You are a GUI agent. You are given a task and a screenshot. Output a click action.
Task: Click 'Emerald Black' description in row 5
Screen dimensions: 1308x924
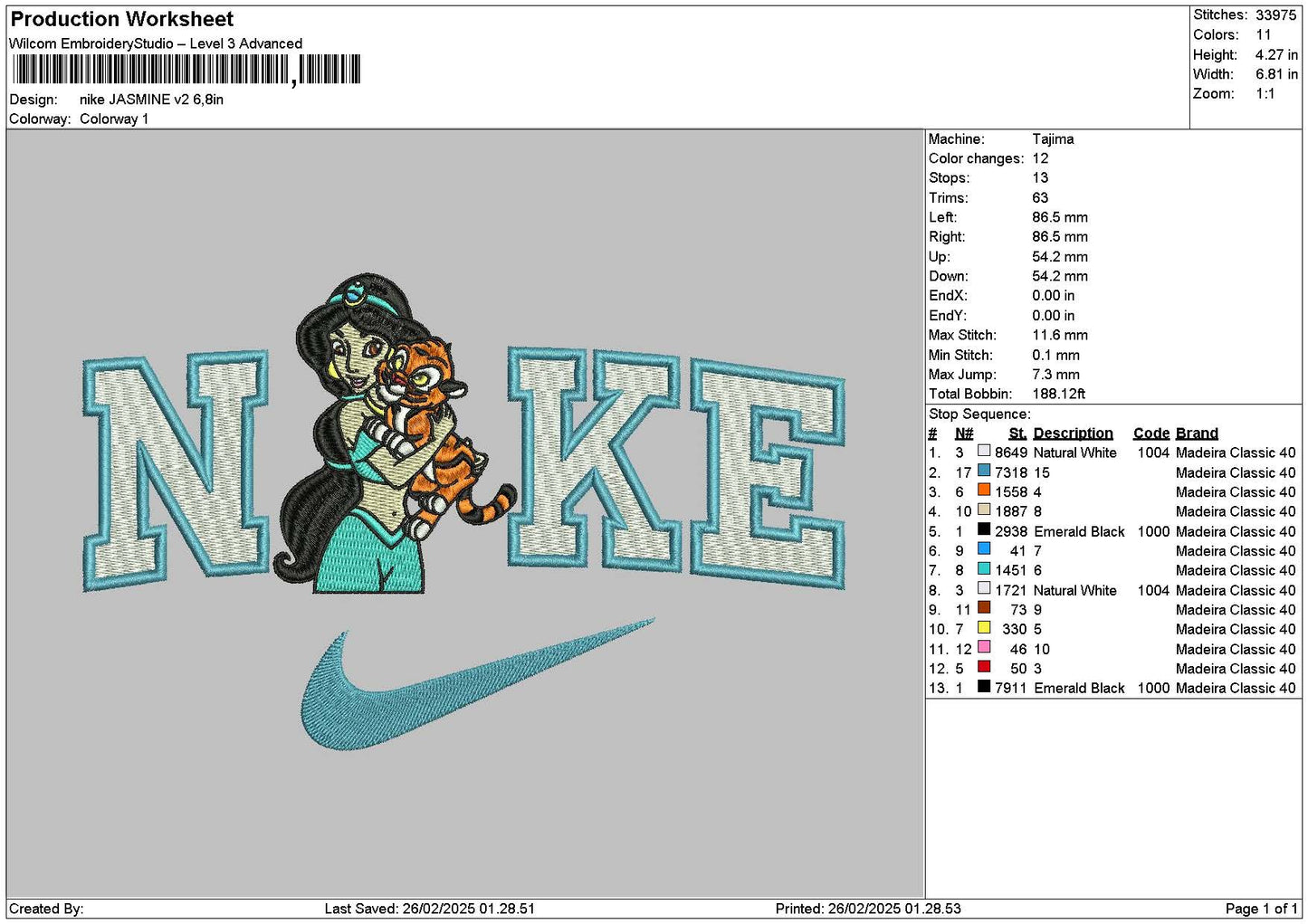point(1079,531)
